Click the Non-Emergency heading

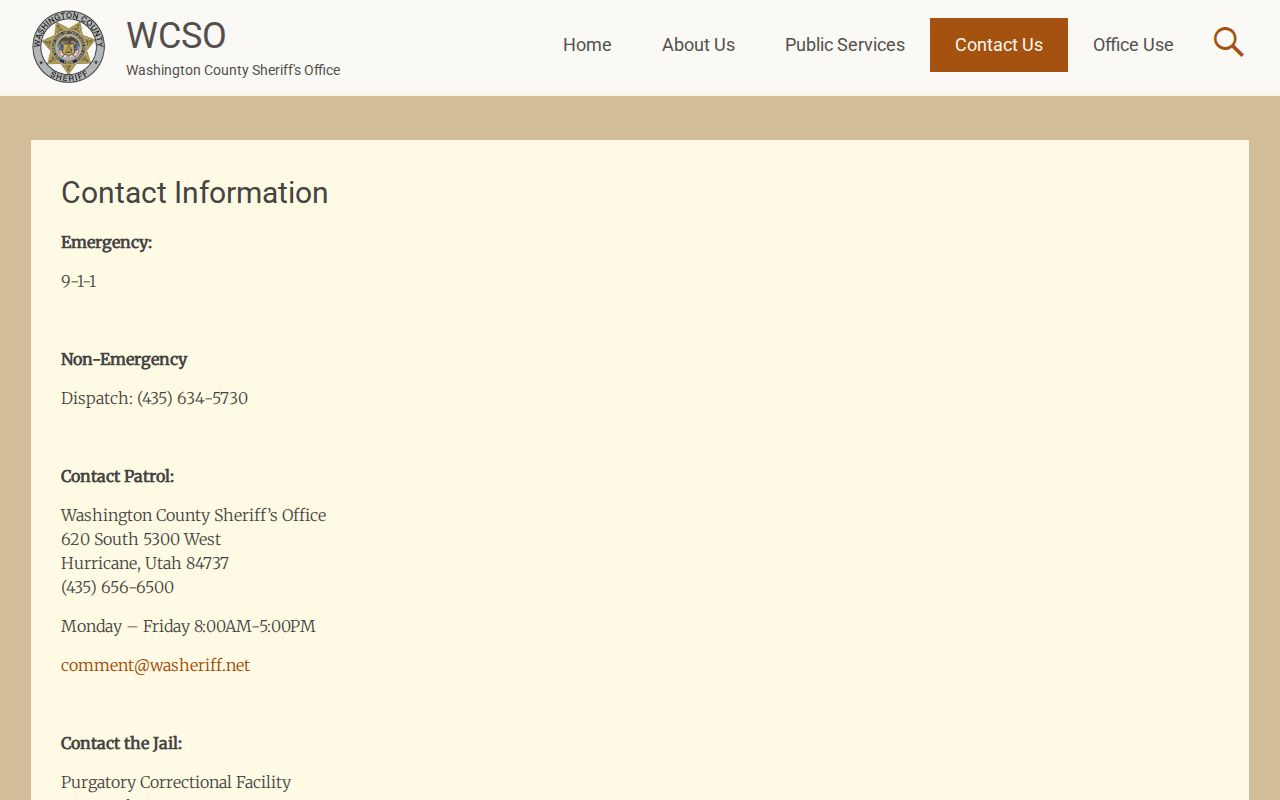tap(124, 359)
